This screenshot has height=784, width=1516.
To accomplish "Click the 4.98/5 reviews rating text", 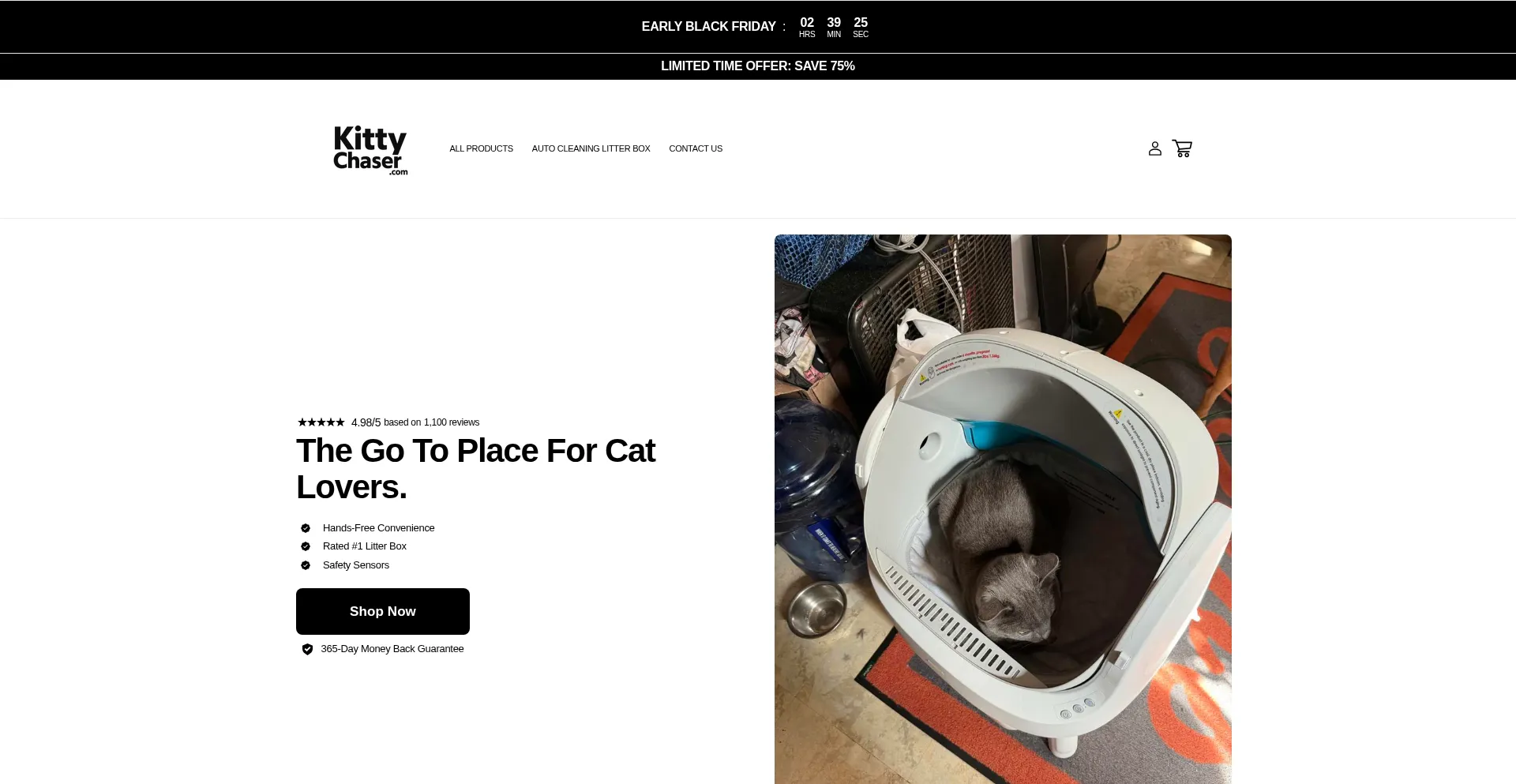I will click(415, 422).
